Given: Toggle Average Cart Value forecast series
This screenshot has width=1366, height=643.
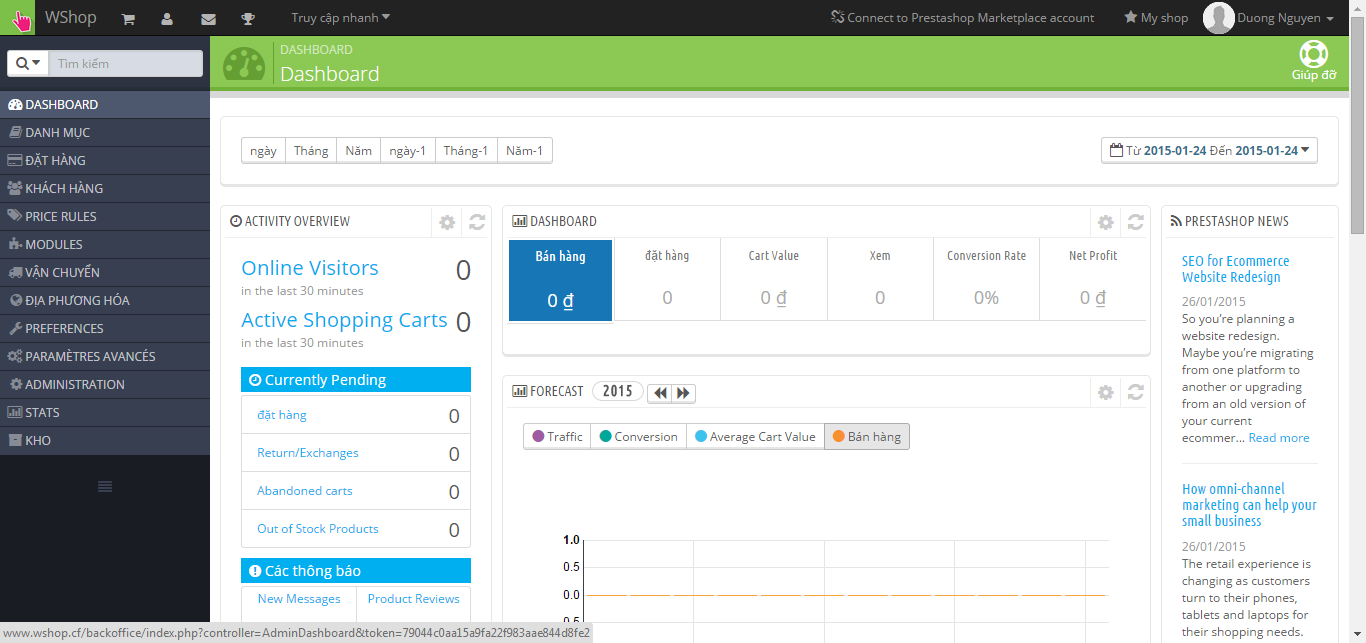Looking at the screenshot, I should [x=755, y=437].
